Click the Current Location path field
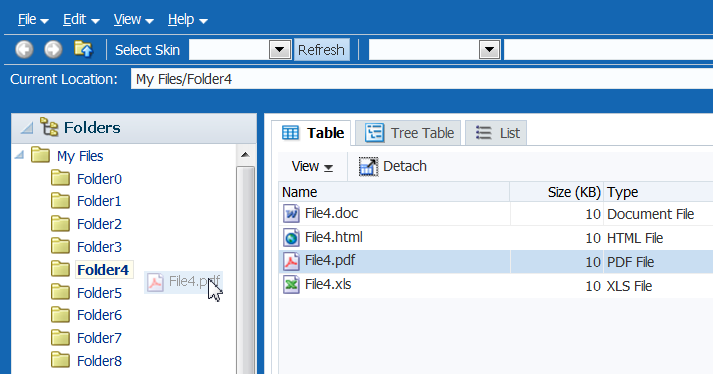 (x=422, y=79)
